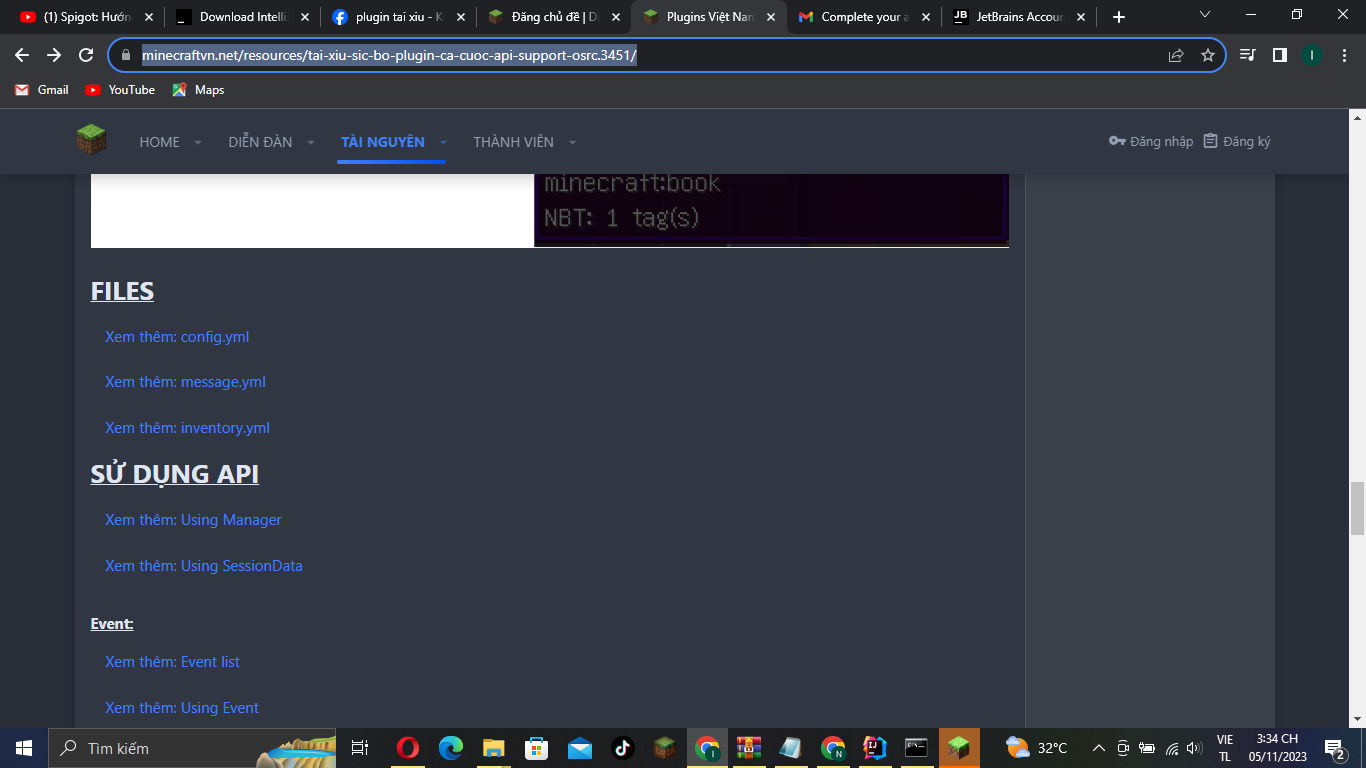Expand the HOME menu dropdown arrow

198,142
